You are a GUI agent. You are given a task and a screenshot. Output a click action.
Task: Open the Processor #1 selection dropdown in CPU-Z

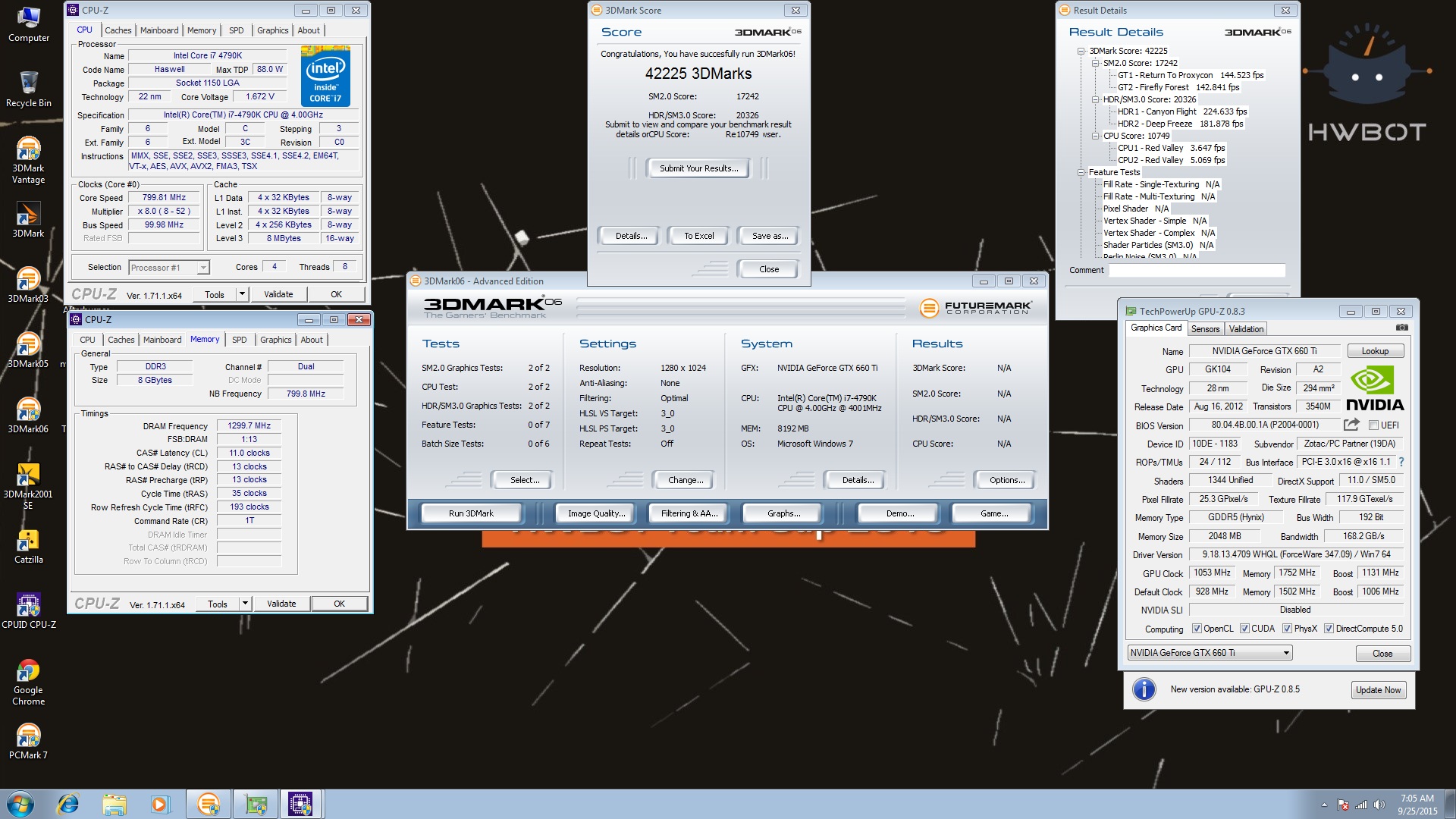coord(168,268)
